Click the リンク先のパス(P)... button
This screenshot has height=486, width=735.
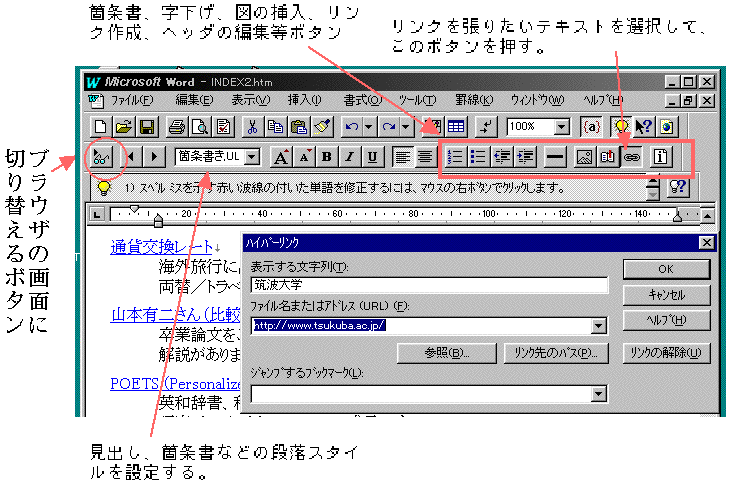(x=555, y=353)
